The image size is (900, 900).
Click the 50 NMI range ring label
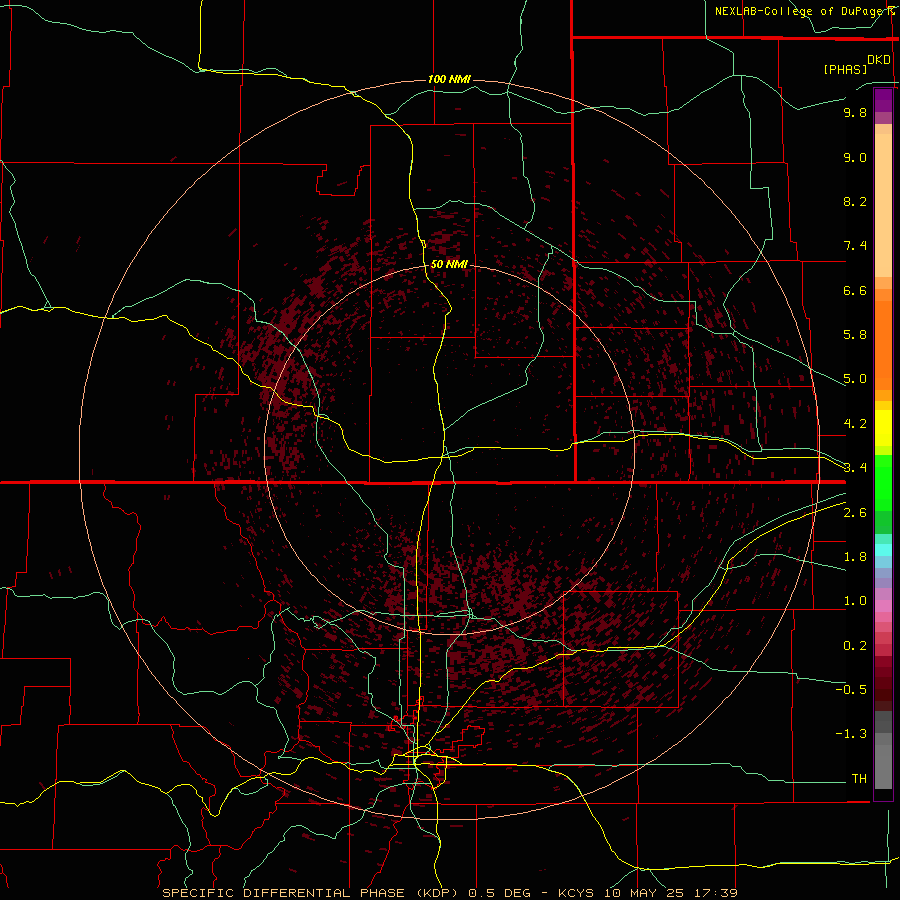(449, 264)
